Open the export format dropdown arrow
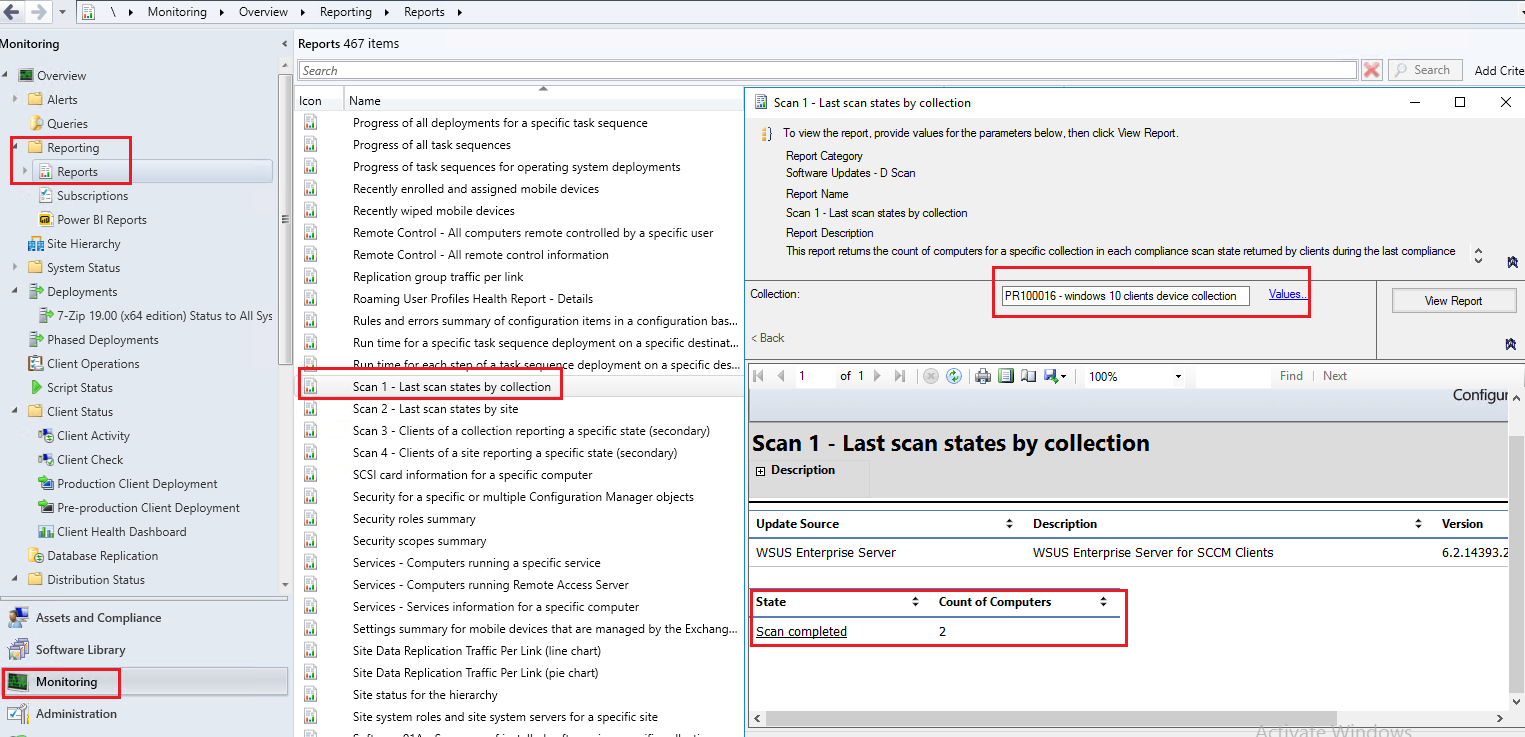Viewport: 1525px width, 737px height. (x=1064, y=376)
